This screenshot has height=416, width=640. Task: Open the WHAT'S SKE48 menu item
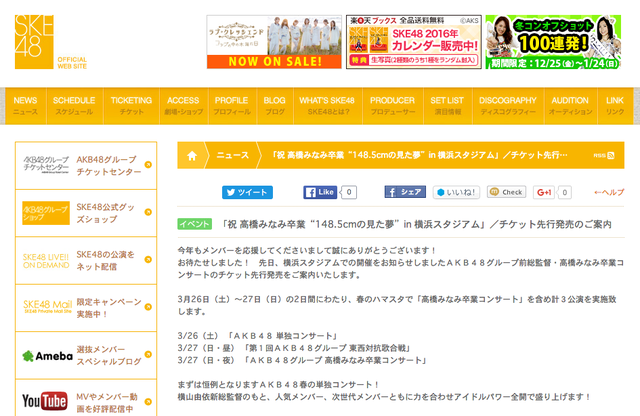(327, 106)
